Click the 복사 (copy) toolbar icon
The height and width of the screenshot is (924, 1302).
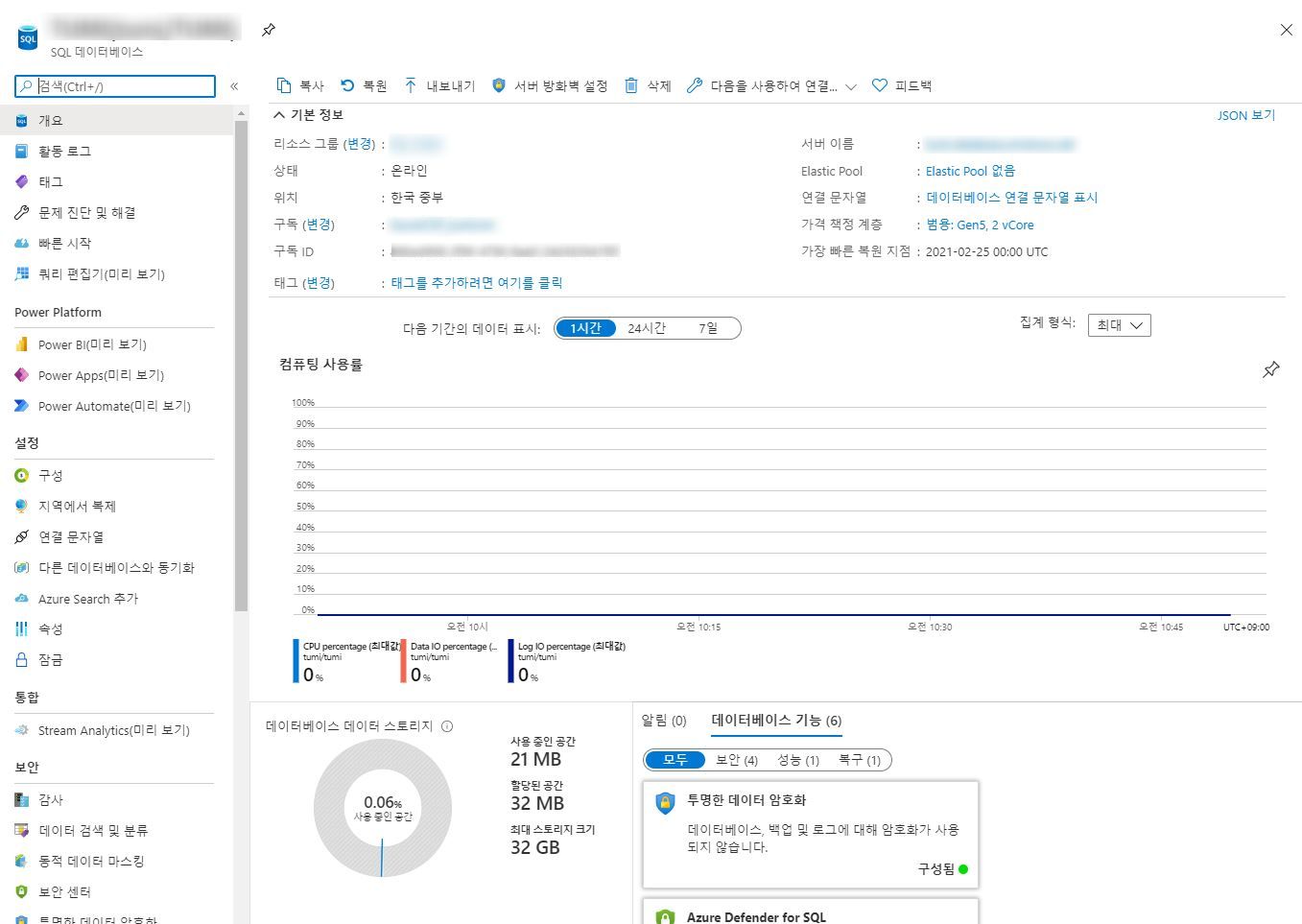(284, 85)
